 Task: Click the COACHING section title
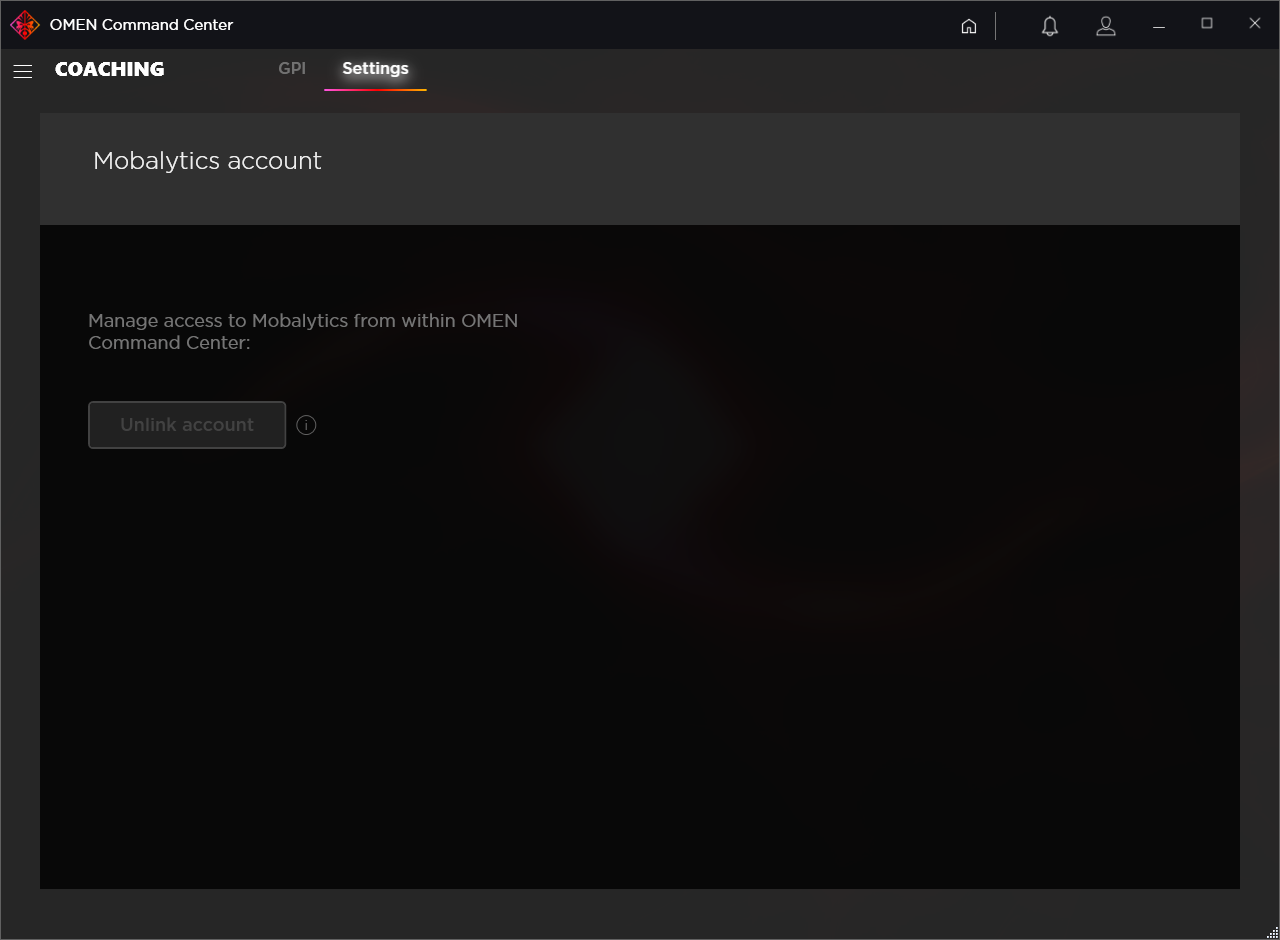(x=110, y=69)
